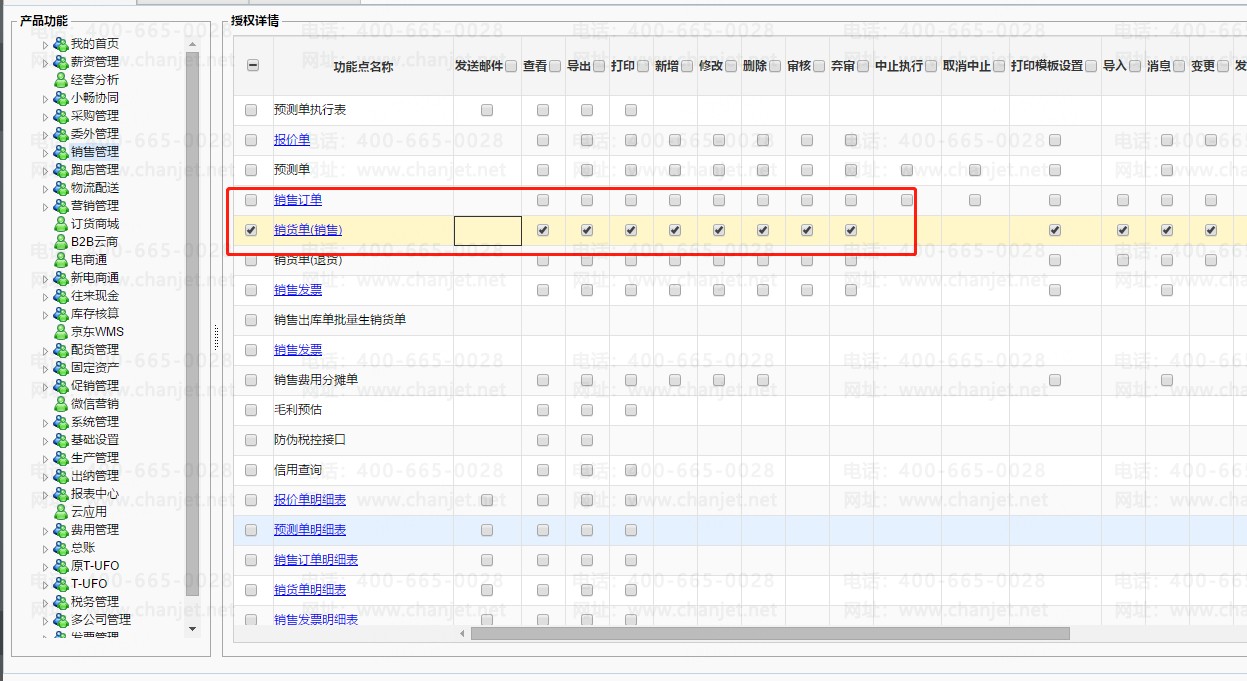Expand the T-UFO tree node arrow
Image resolution: width=1247 pixels, height=681 pixels.
coord(45,584)
